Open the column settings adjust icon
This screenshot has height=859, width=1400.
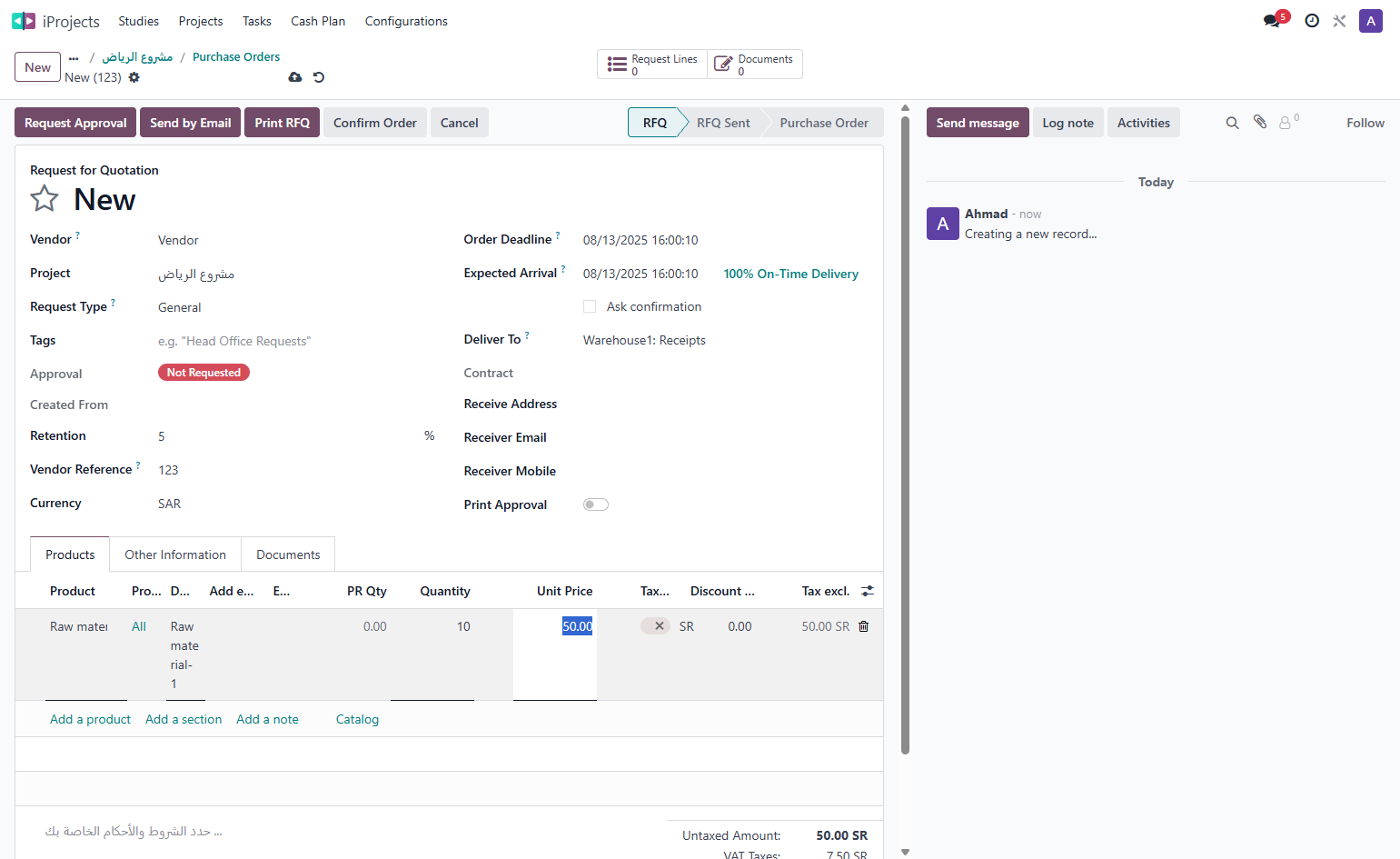(x=868, y=591)
